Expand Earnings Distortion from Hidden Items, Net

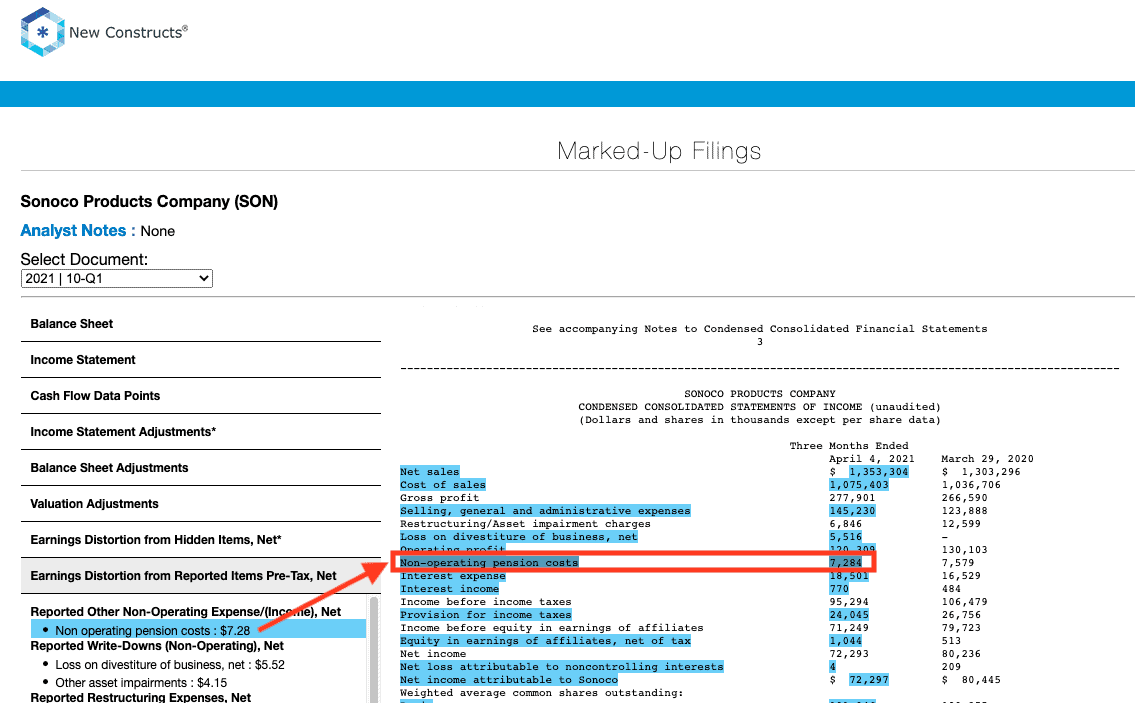[201, 540]
